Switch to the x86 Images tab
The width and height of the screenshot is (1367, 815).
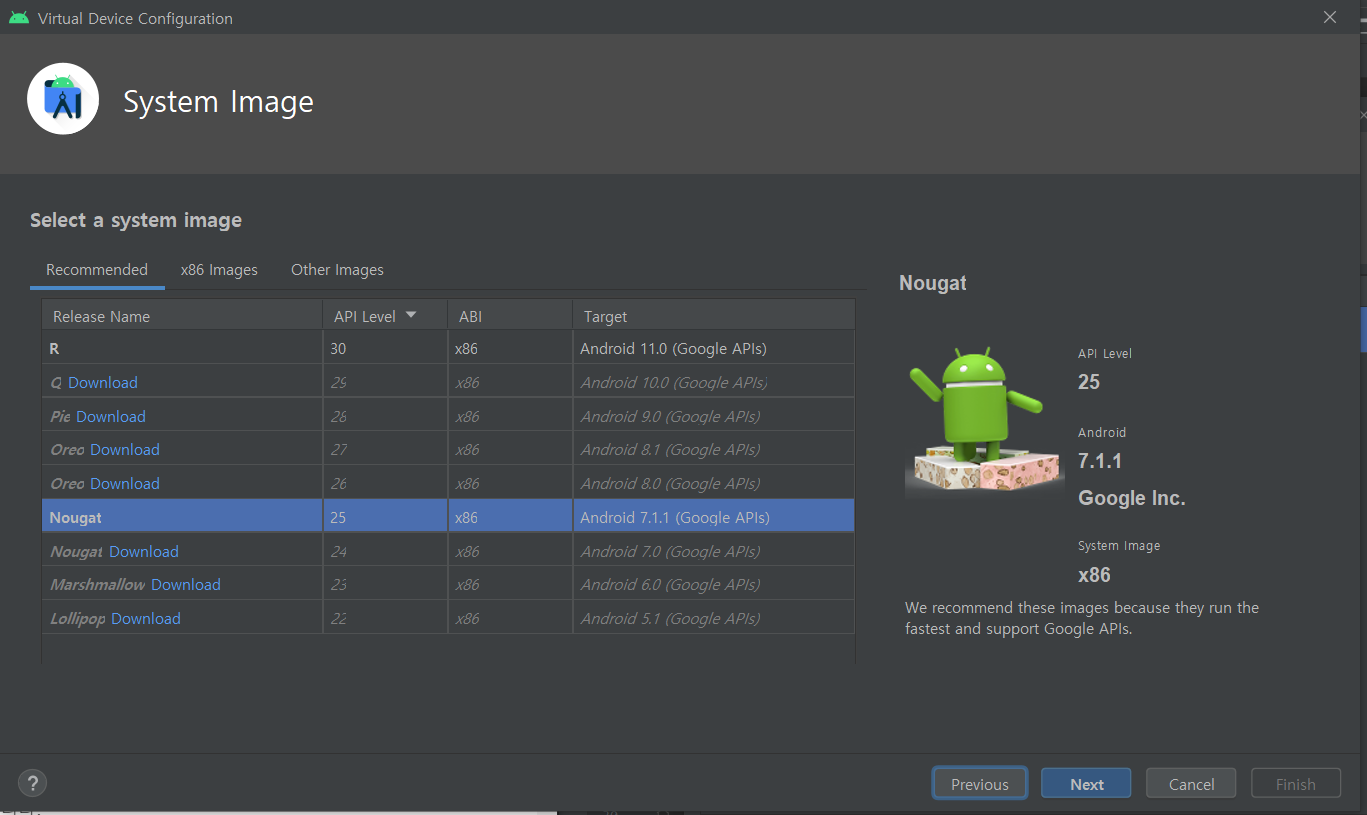[219, 270]
